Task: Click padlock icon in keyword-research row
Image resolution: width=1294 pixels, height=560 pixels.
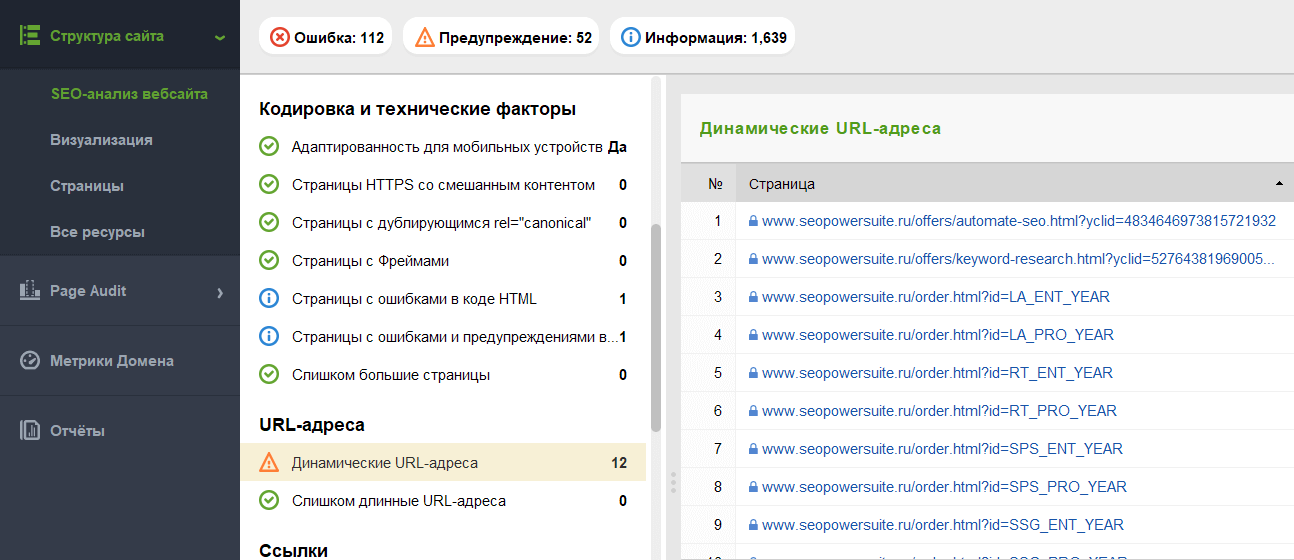Action: (753, 259)
